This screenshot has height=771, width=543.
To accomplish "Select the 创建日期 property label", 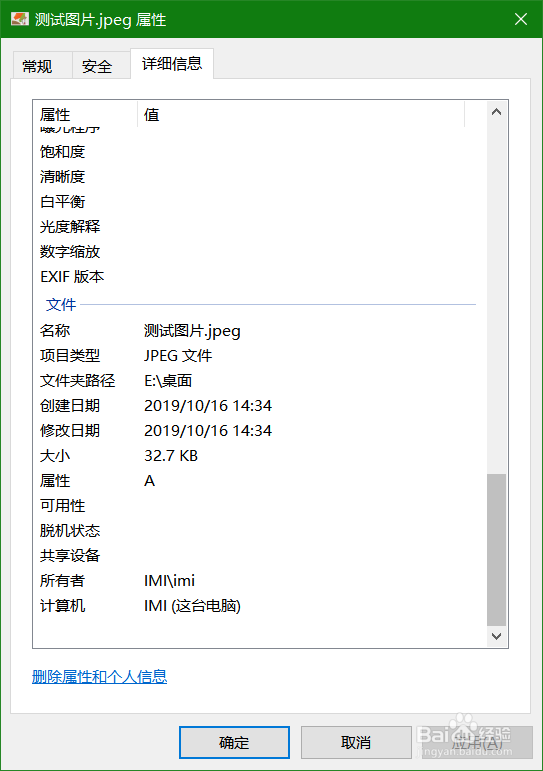I will (70, 406).
